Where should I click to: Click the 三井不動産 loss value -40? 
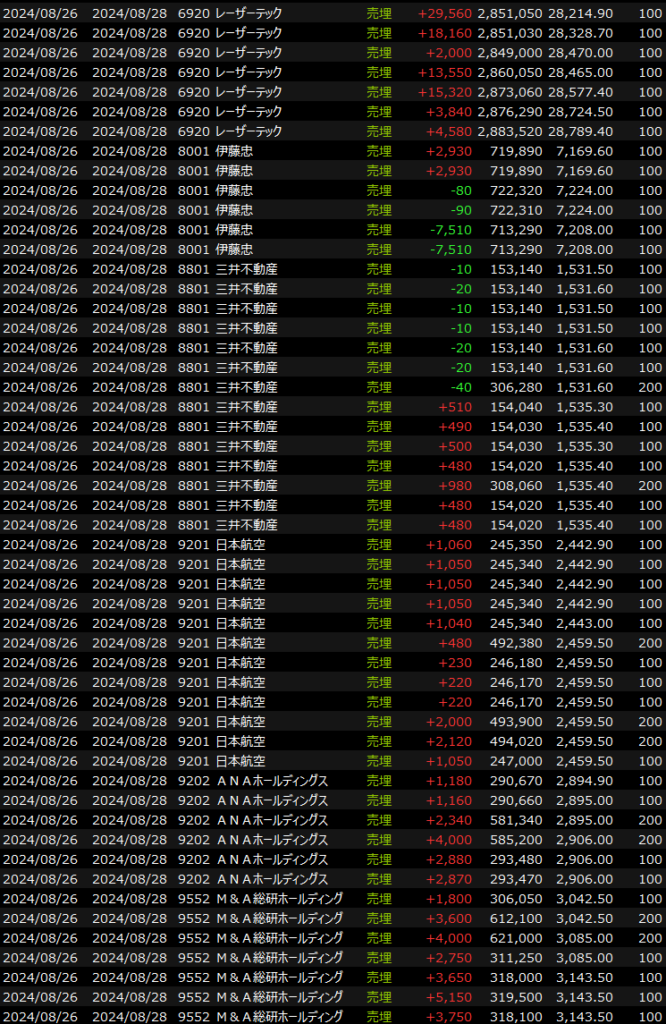[460, 387]
